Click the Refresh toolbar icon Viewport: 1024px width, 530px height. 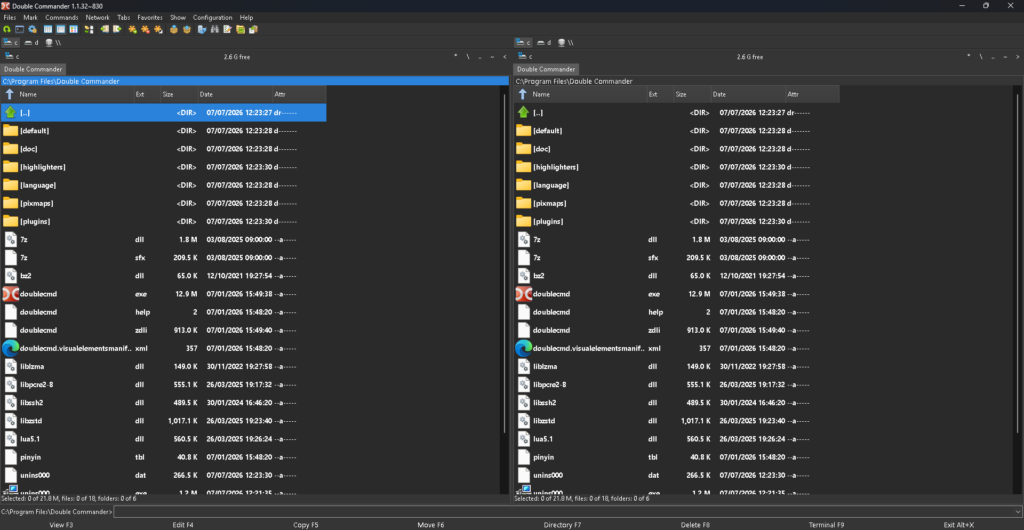click(7, 29)
